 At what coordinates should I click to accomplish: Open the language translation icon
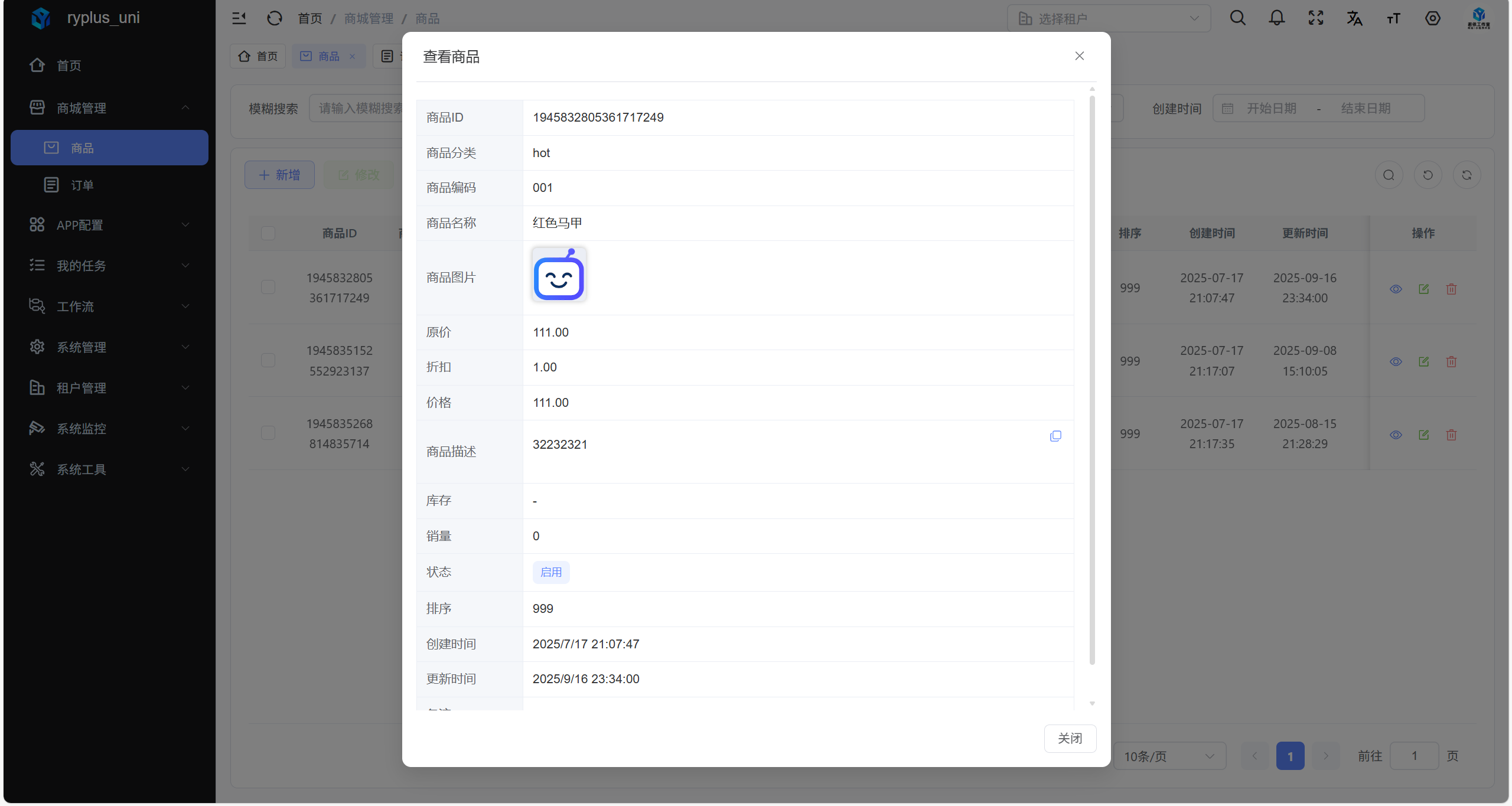pyautogui.click(x=1354, y=18)
